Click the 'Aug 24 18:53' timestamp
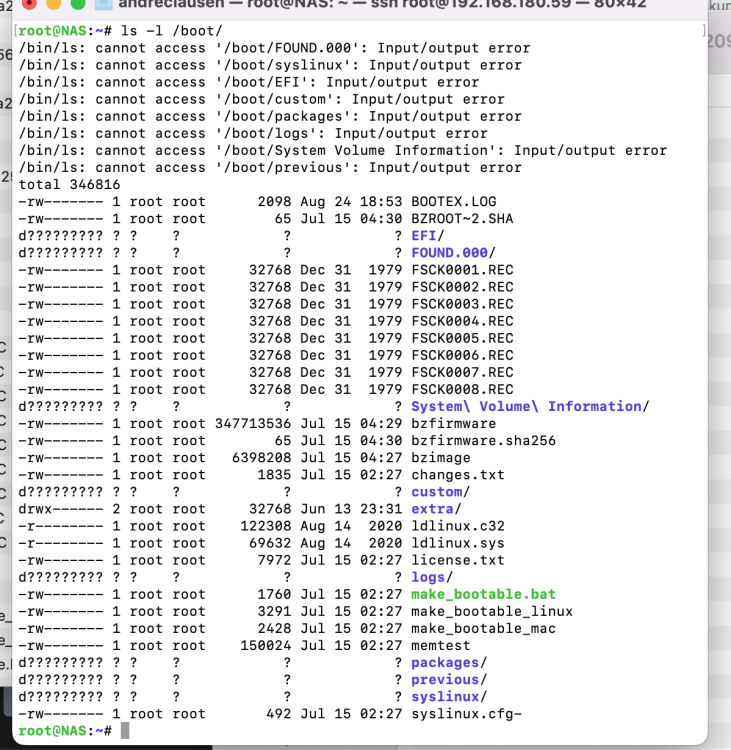 pos(351,202)
